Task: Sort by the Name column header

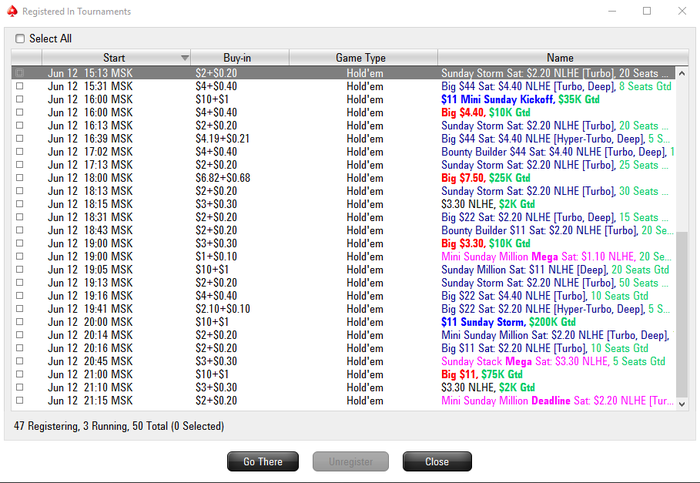Action: pos(562,58)
